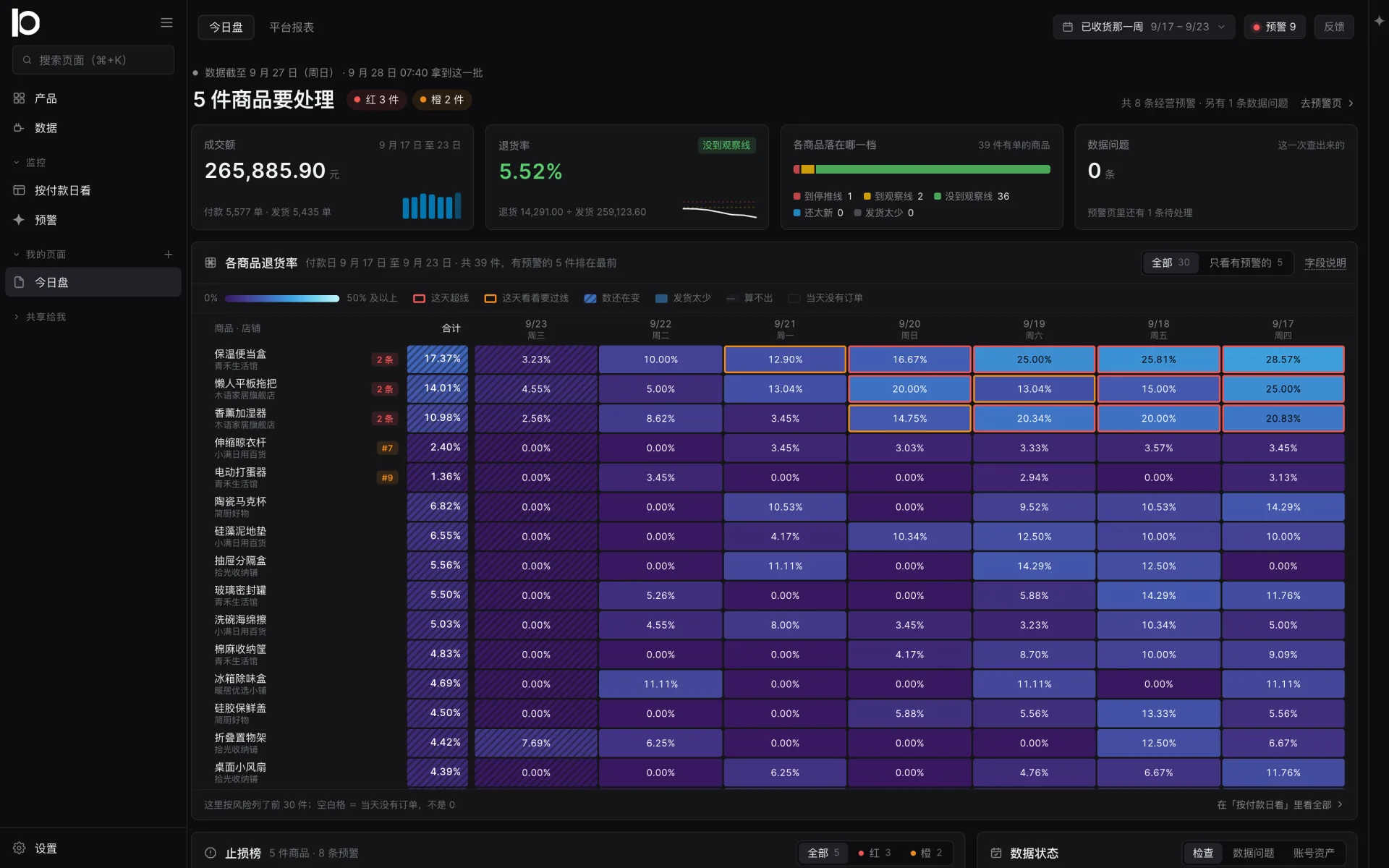Click the arrow next to 去预警页
This screenshot has height=868, width=1389.
click(1351, 103)
